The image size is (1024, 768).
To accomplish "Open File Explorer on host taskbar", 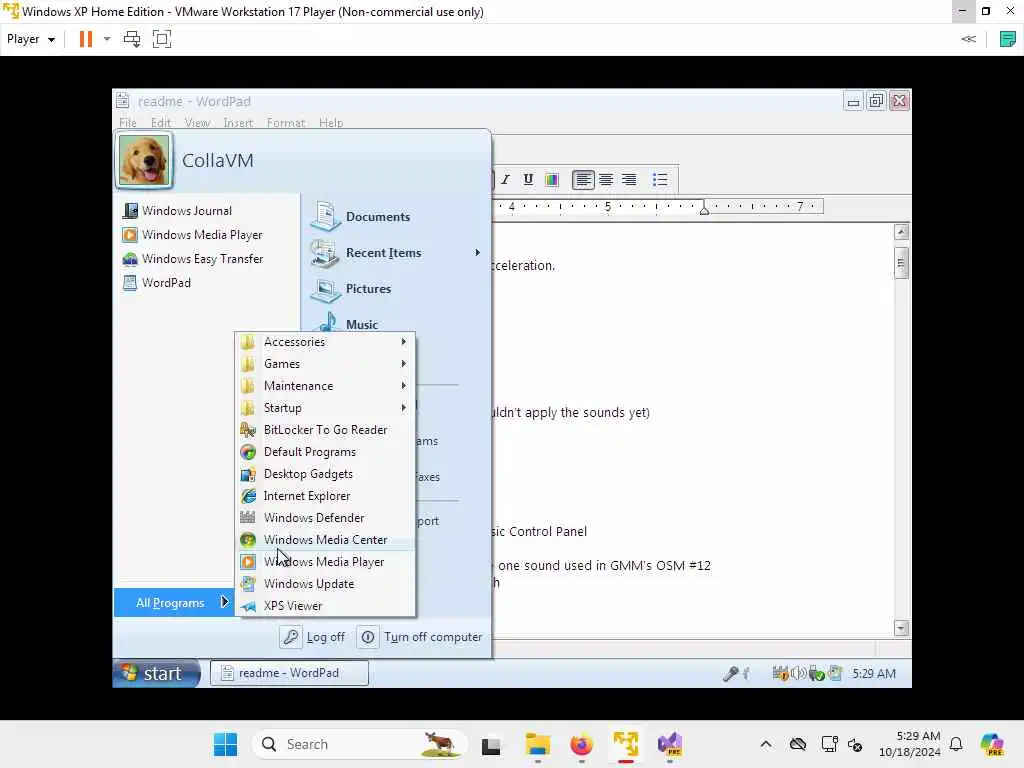I will click(x=537, y=744).
